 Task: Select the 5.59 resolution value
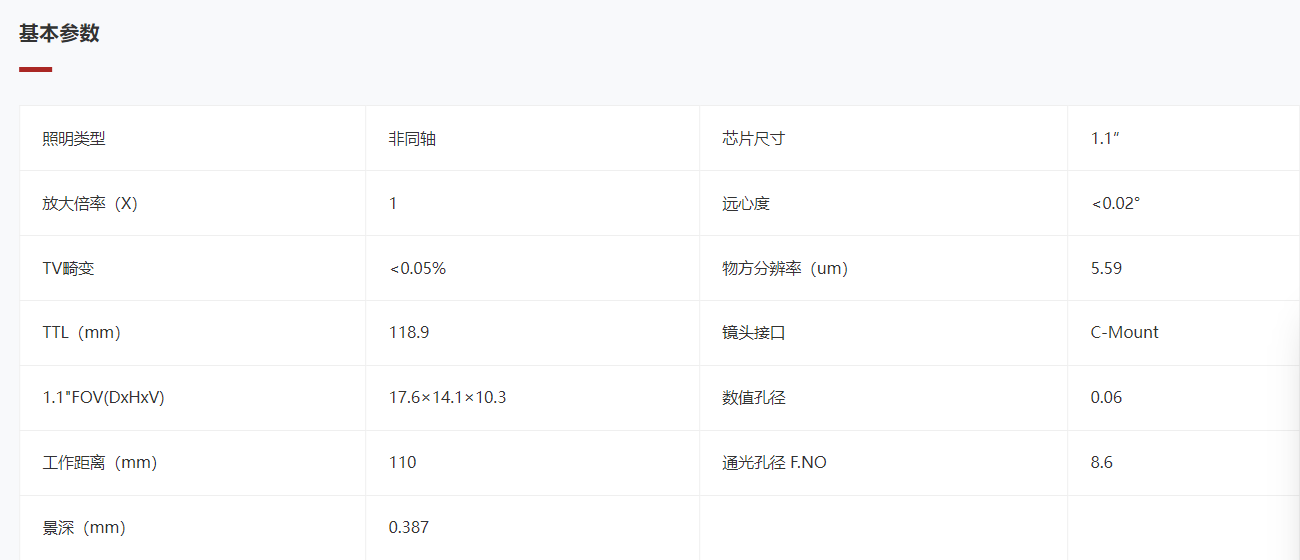(x=1107, y=268)
